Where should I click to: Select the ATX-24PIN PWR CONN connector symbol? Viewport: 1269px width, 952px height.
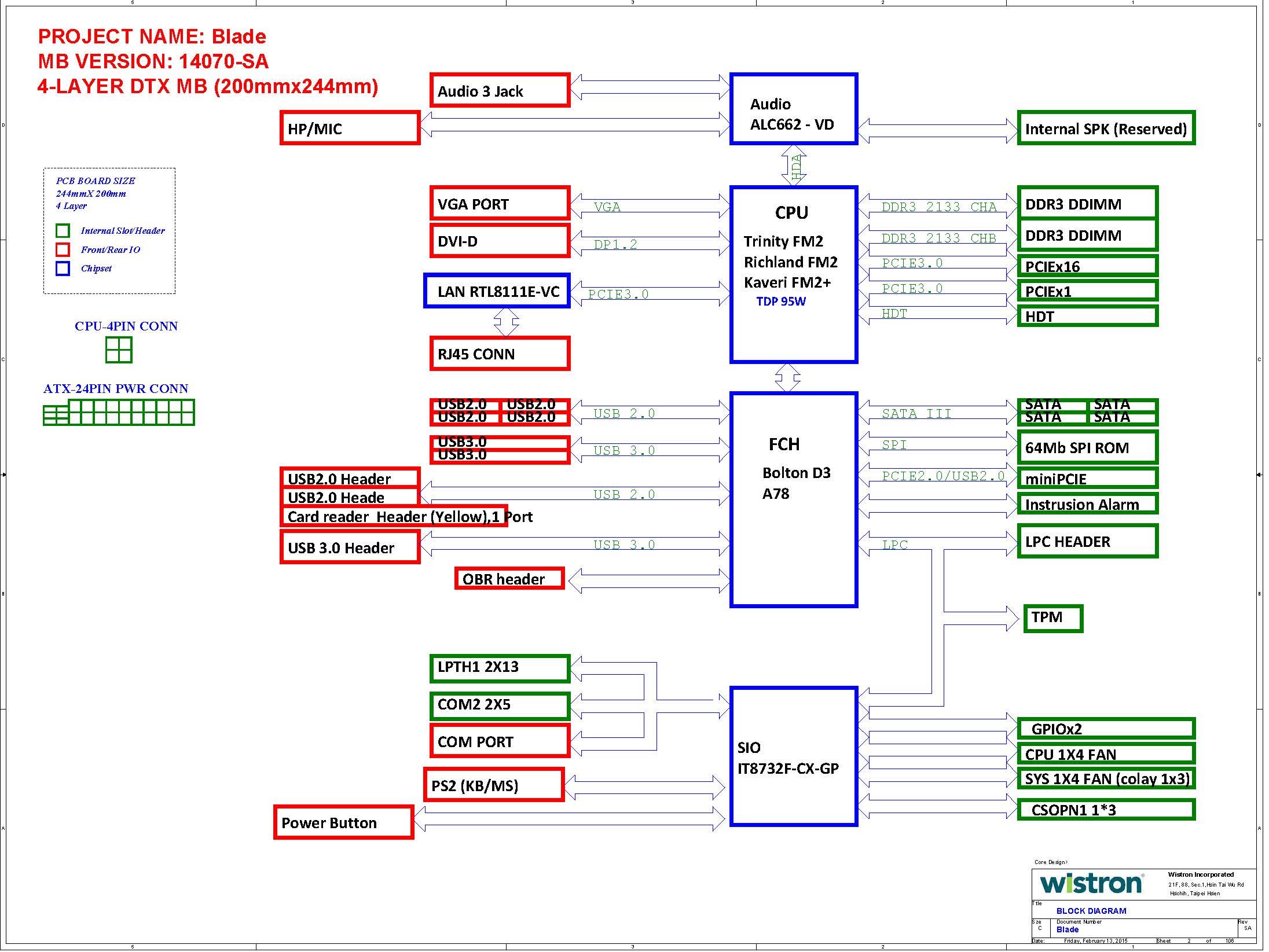point(119,413)
